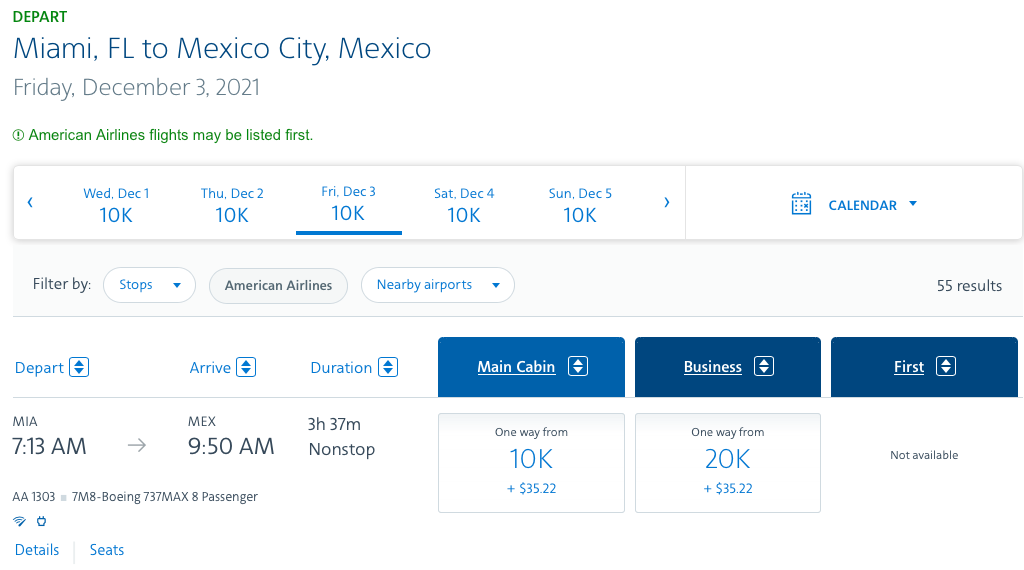The height and width of the screenshot is (570, 1024).
Task: Click the Miami, FL to Mexico City heading
Action: [222, 48]
